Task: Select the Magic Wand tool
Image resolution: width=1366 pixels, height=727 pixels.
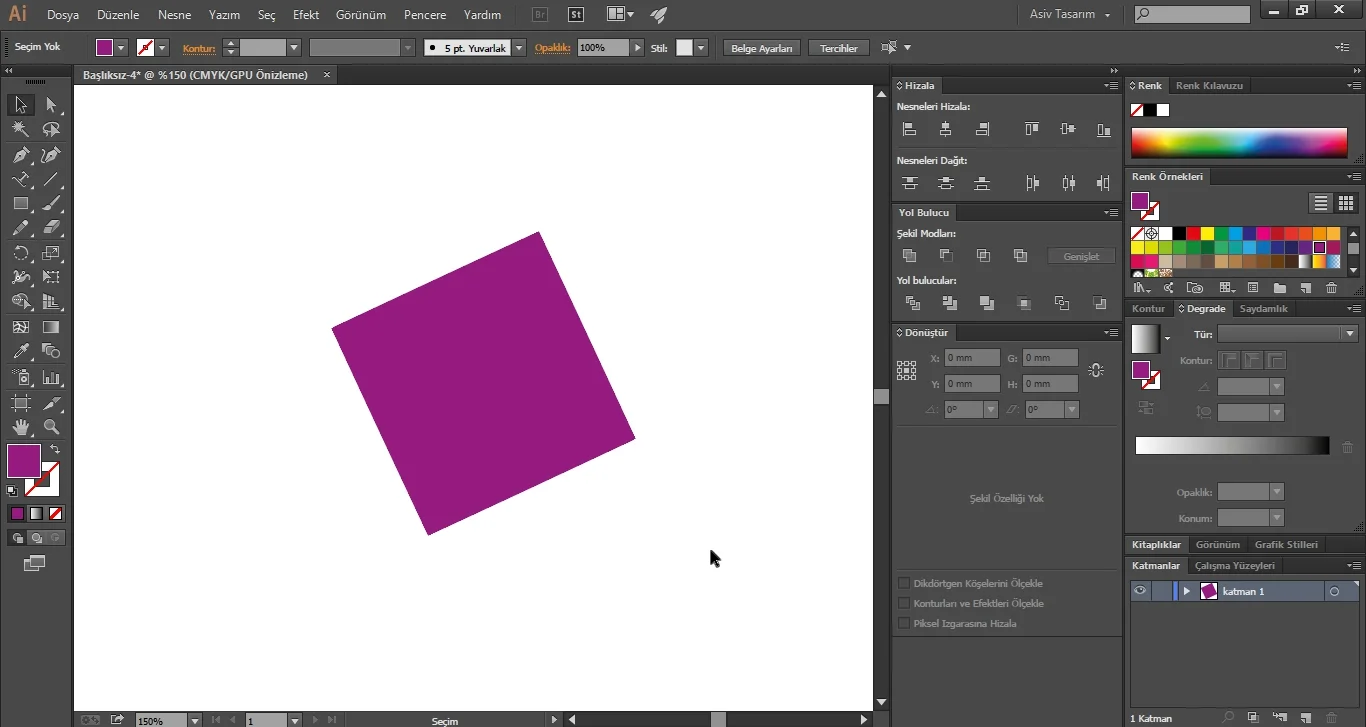Action: [x=20, y=130]
